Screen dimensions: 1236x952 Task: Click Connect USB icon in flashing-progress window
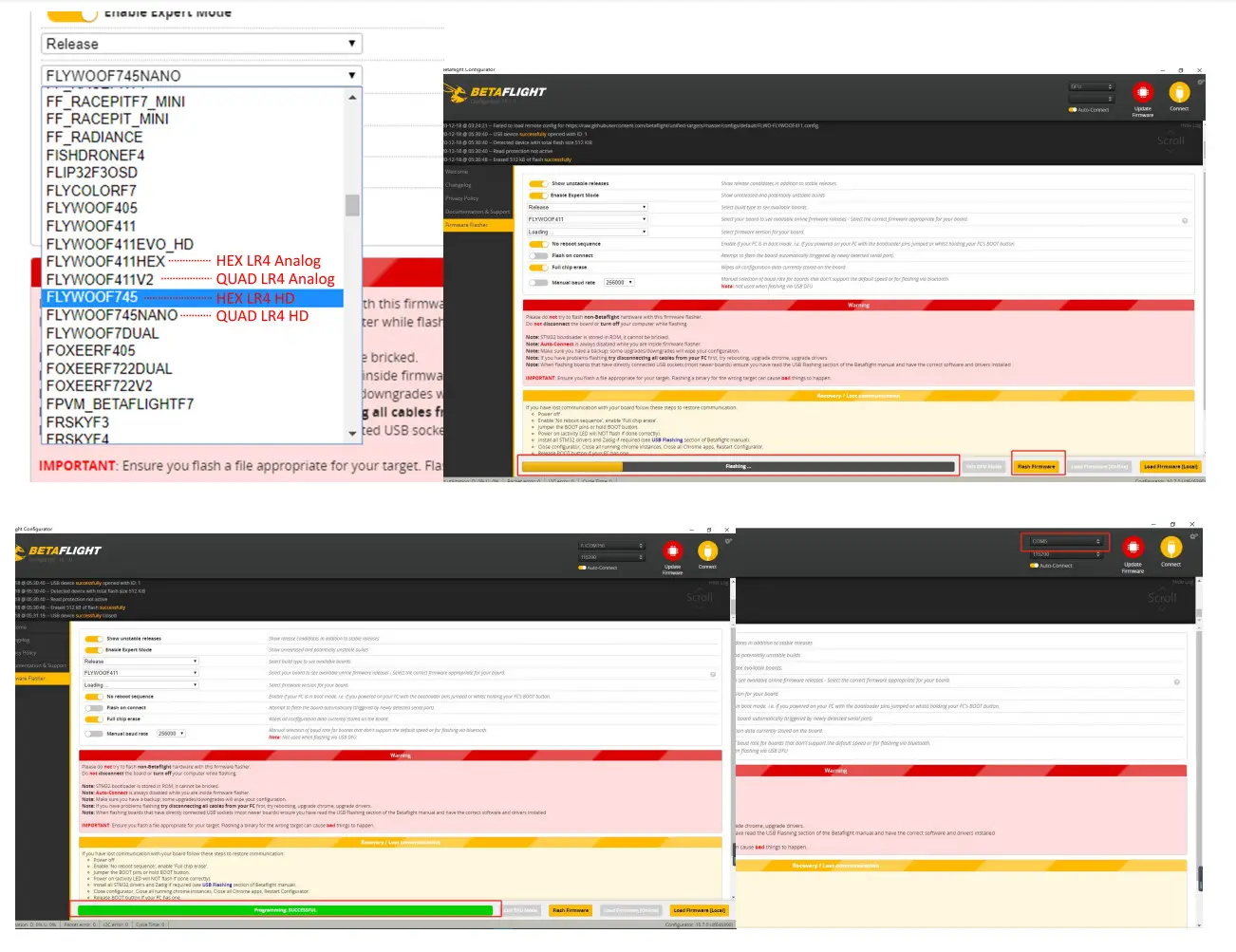pos(1179,92)
